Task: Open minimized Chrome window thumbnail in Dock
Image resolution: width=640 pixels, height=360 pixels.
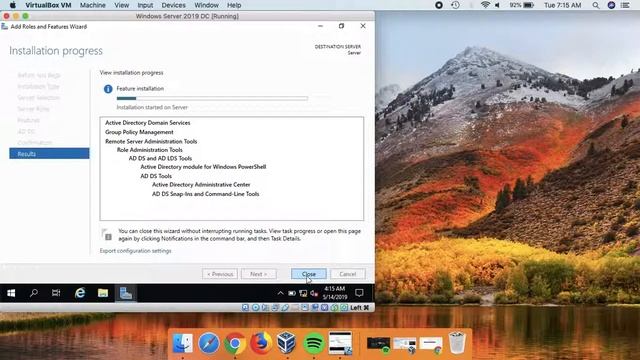Action: click(431, 344)
